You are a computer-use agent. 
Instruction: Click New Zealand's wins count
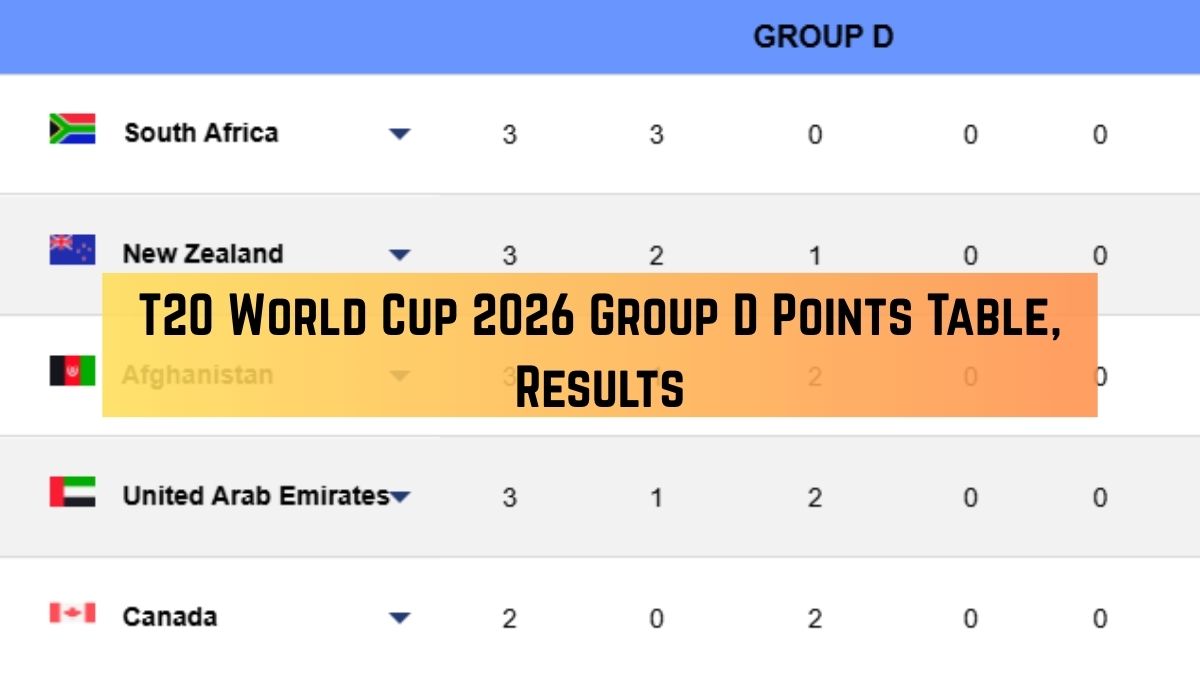click(656, 256)
